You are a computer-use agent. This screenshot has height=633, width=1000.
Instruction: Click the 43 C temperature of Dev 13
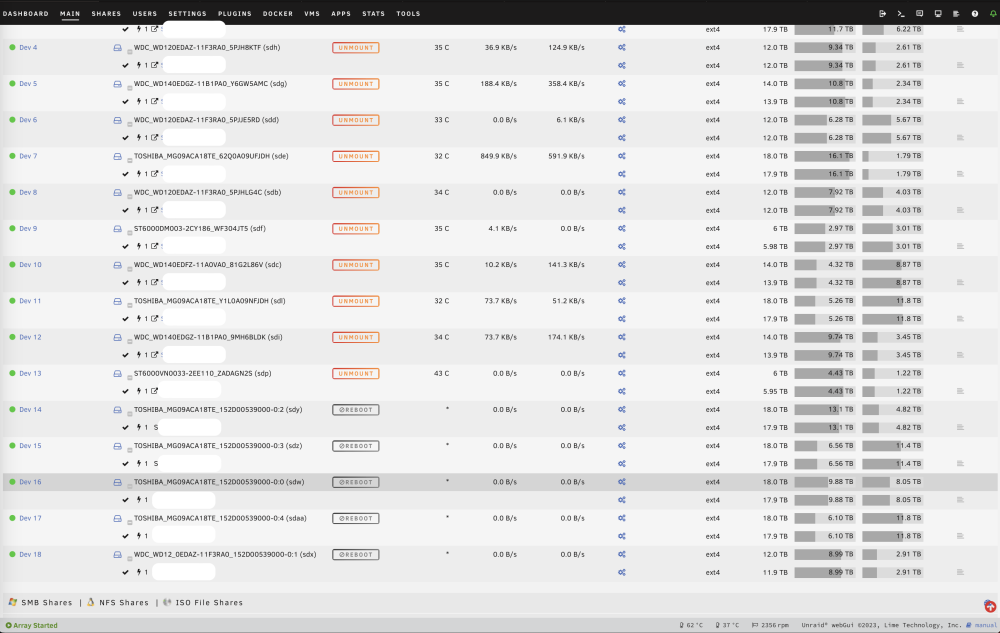click(441, 374)
